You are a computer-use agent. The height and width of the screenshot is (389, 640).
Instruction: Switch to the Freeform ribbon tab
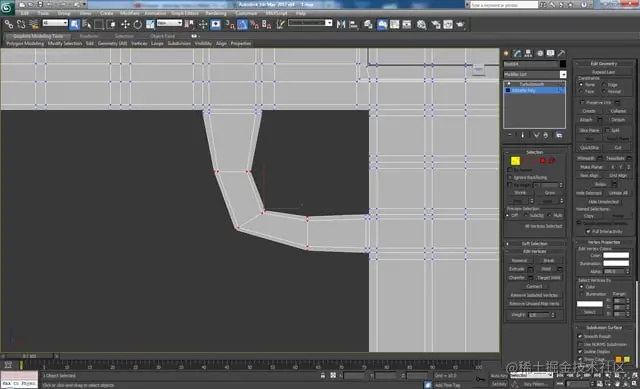click(89, 36)
